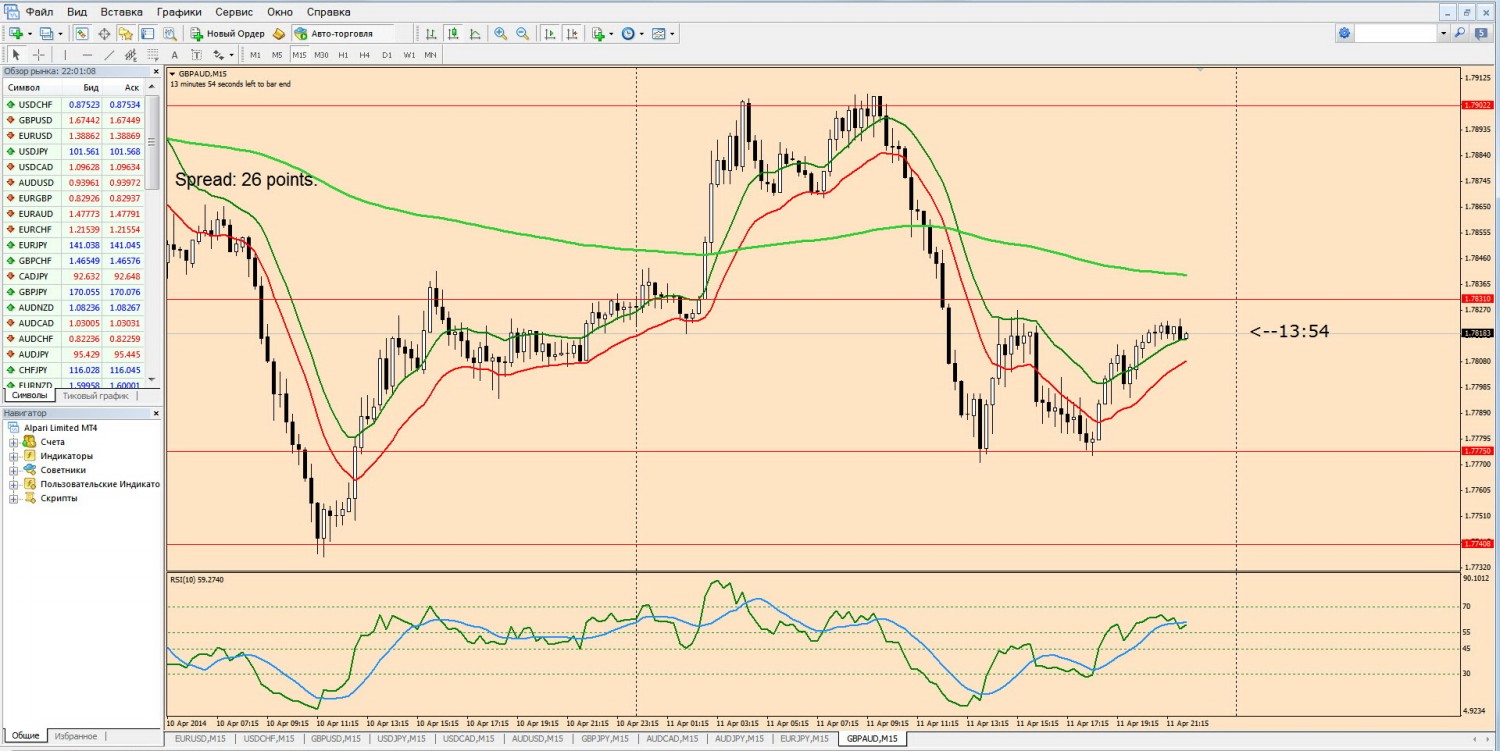
Task: Select the horizontal line drawing tool
Action: click(x=87, y=55)
